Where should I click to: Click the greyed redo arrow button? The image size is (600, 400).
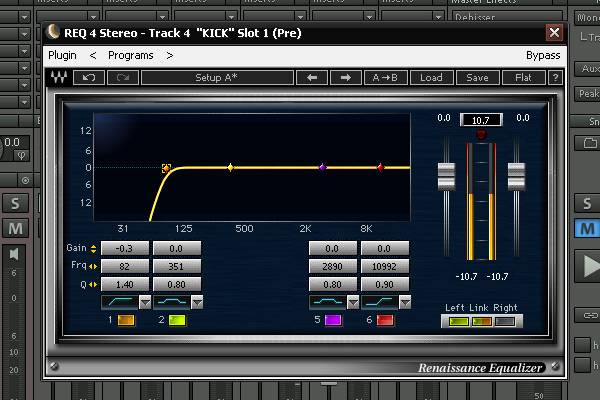pyautogui.click(x=123, y=78)
